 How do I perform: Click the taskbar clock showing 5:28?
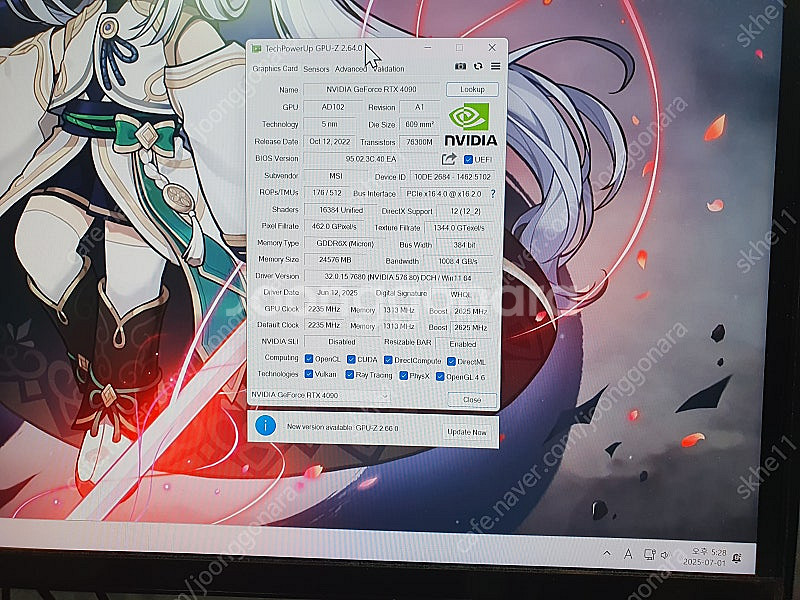(x=705, y=557)
